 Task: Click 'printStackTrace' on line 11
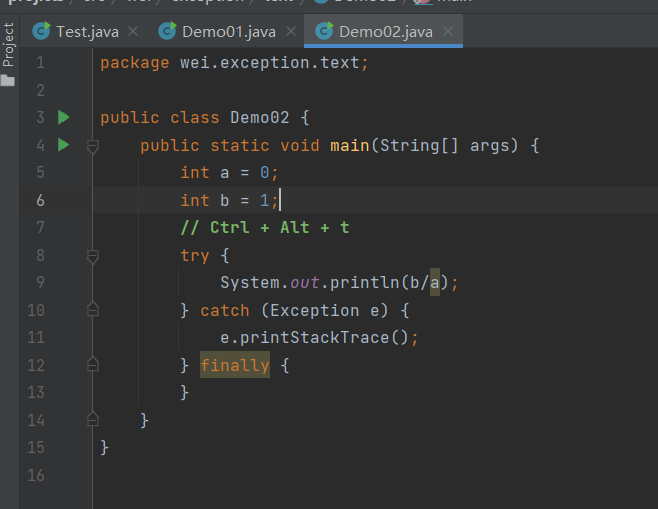[x=315, y=338]
